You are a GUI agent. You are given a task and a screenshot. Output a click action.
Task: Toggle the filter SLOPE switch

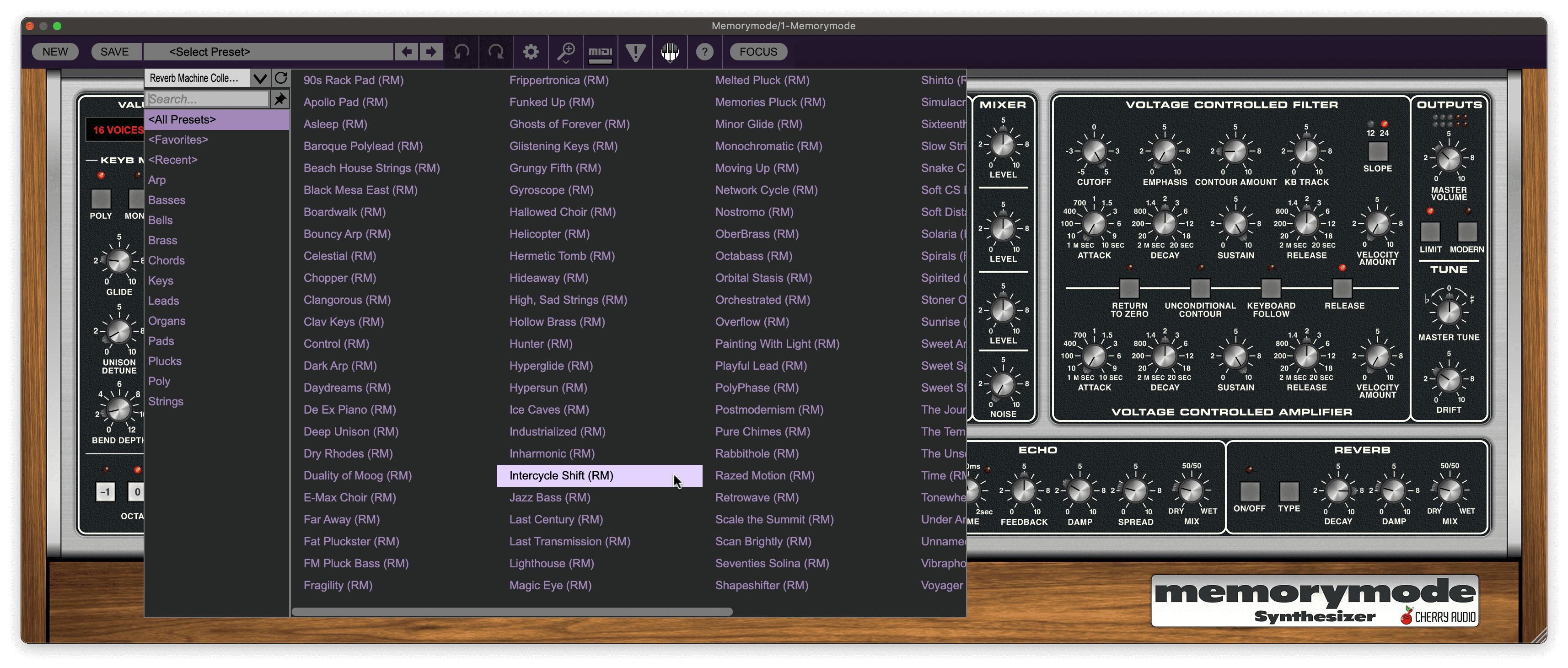(1377, 151)
